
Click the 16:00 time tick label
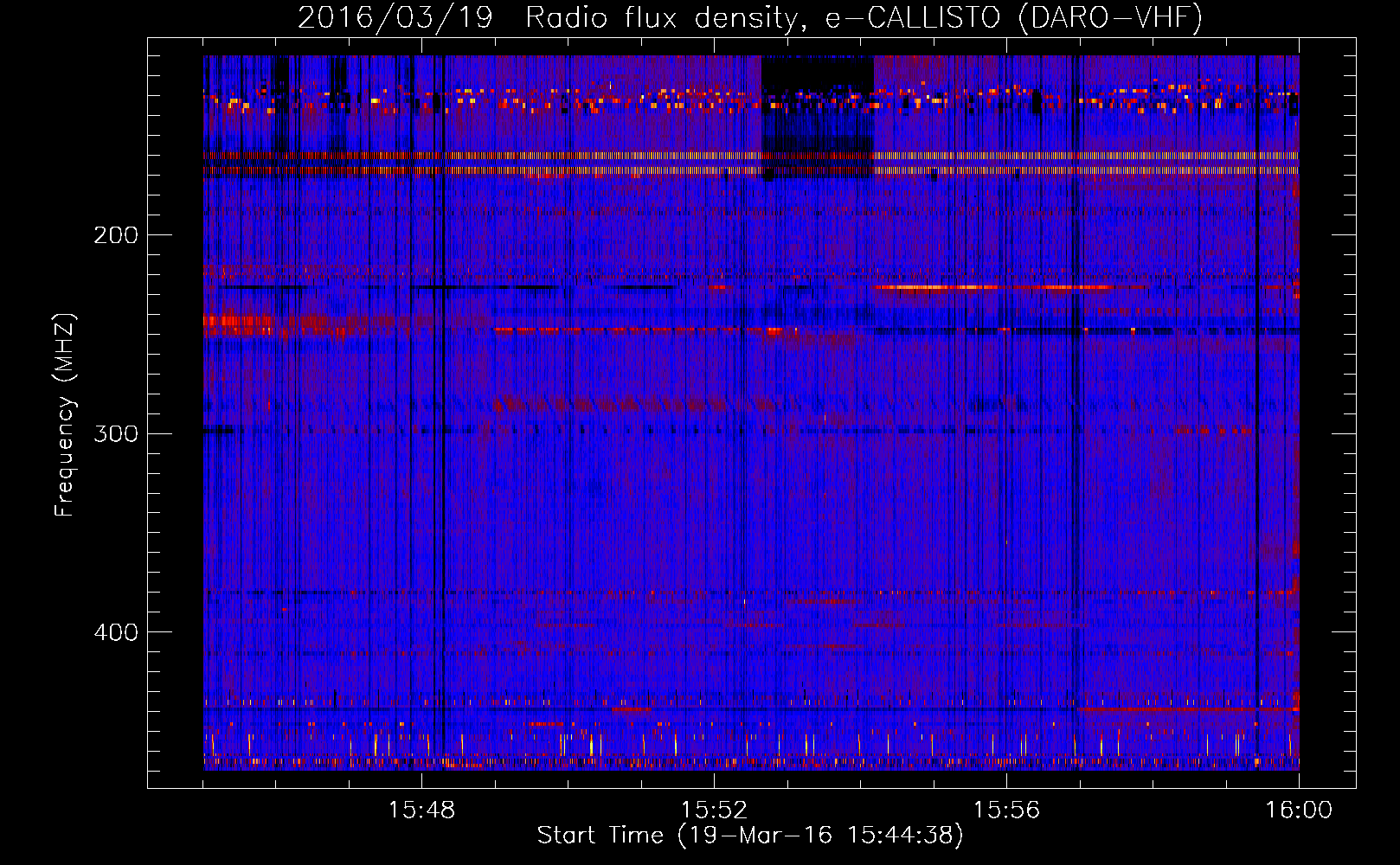pyautogui.click(x=1299, y=811)
